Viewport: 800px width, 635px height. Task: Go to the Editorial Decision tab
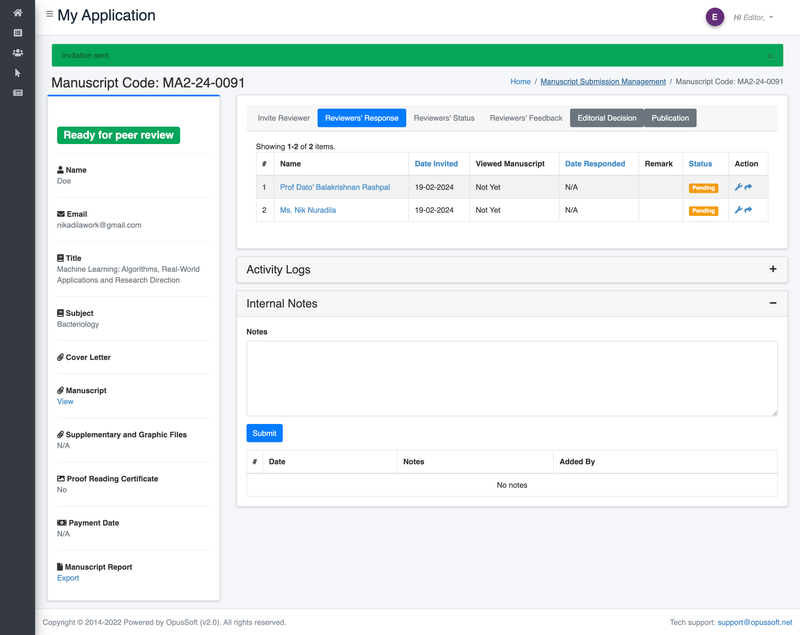coord(607,118)
